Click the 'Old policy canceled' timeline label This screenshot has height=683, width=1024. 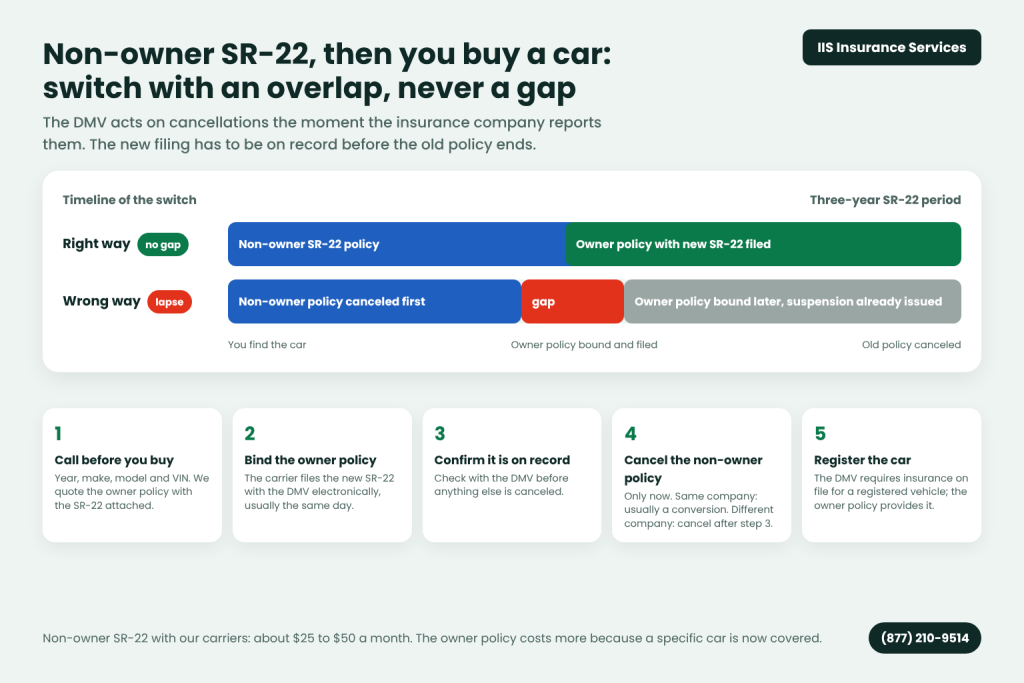(911, 345)
